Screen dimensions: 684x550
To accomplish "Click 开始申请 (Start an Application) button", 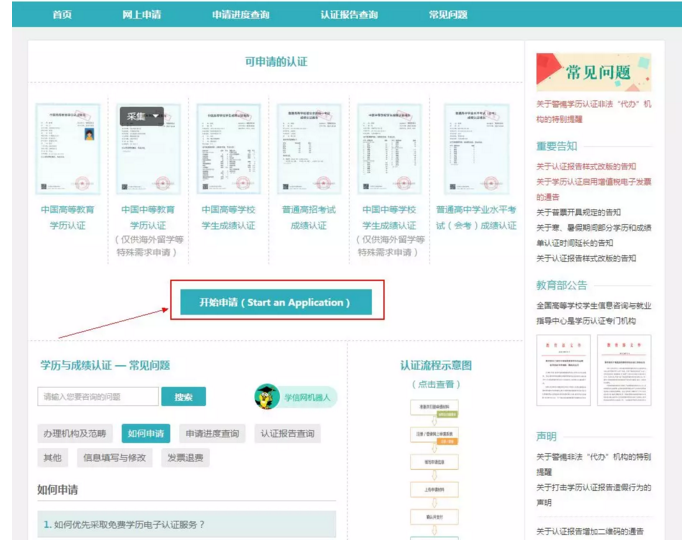I will [275, 302].
